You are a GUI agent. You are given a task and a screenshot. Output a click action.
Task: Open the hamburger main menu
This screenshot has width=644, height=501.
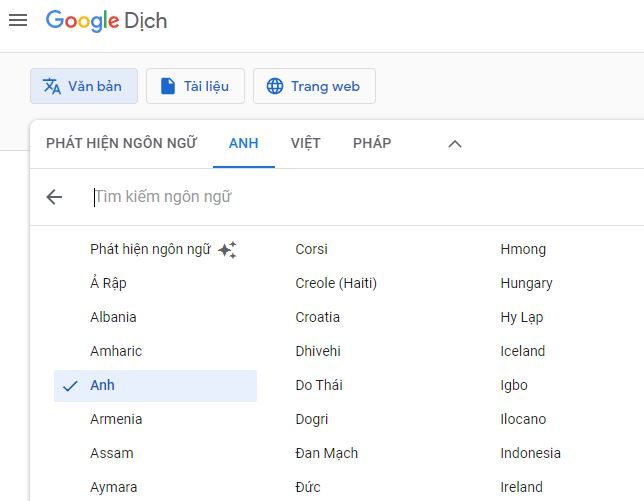(x=17, y=20)
